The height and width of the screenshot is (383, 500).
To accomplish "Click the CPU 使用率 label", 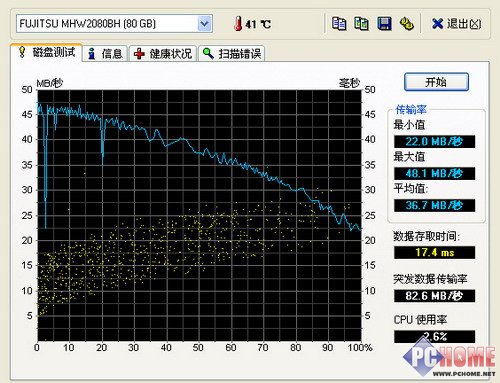I will [x=420, y=320].
